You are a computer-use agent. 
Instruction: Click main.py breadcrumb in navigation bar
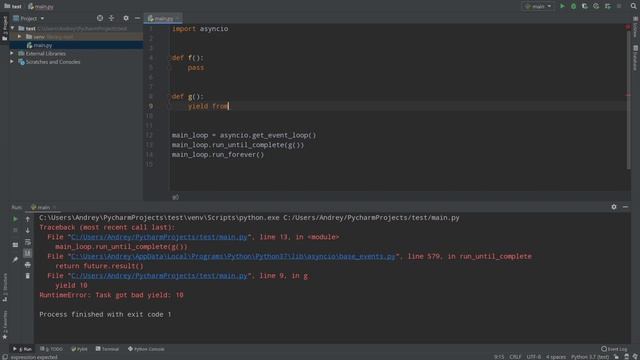pyautogui.click(x=41, y=7)
